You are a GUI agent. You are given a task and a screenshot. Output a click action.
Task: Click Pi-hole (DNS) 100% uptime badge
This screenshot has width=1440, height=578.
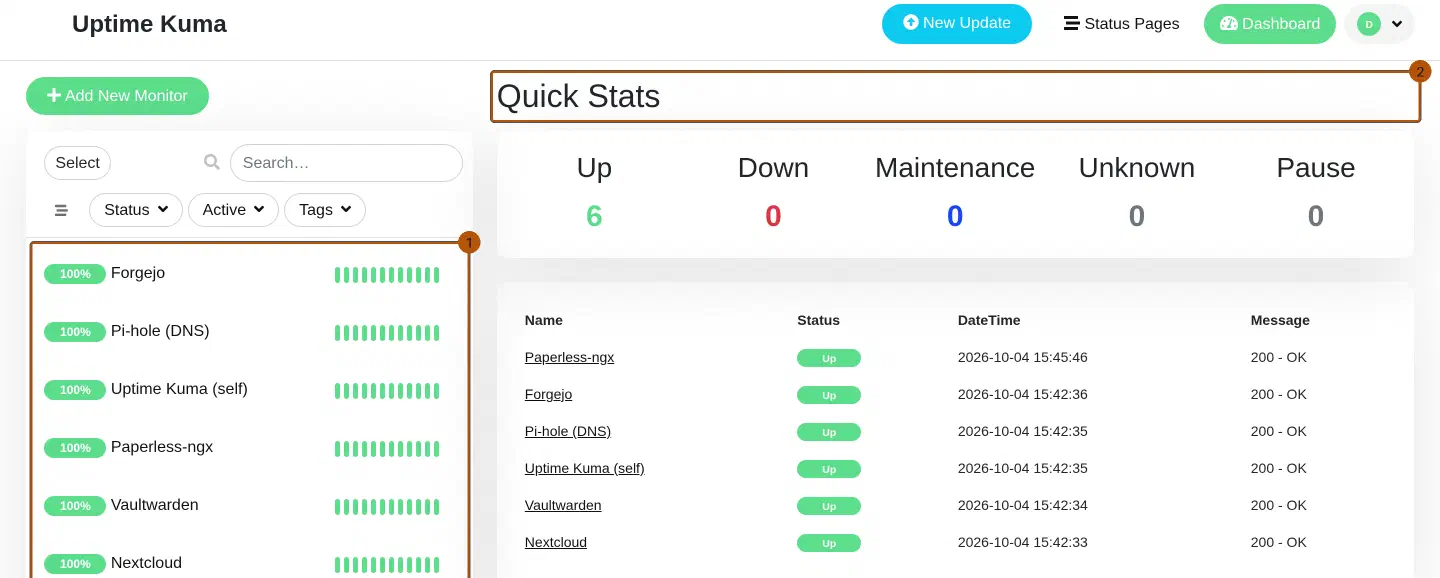75,332
